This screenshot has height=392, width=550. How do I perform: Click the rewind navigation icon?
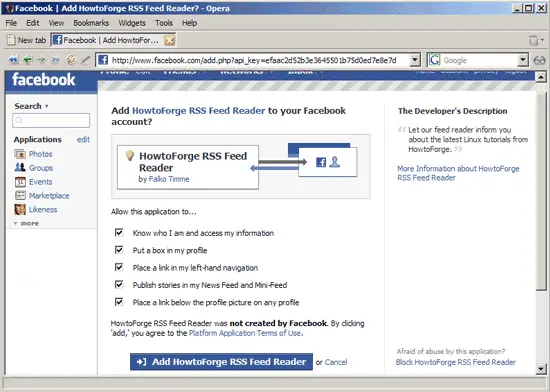(13, 60)
